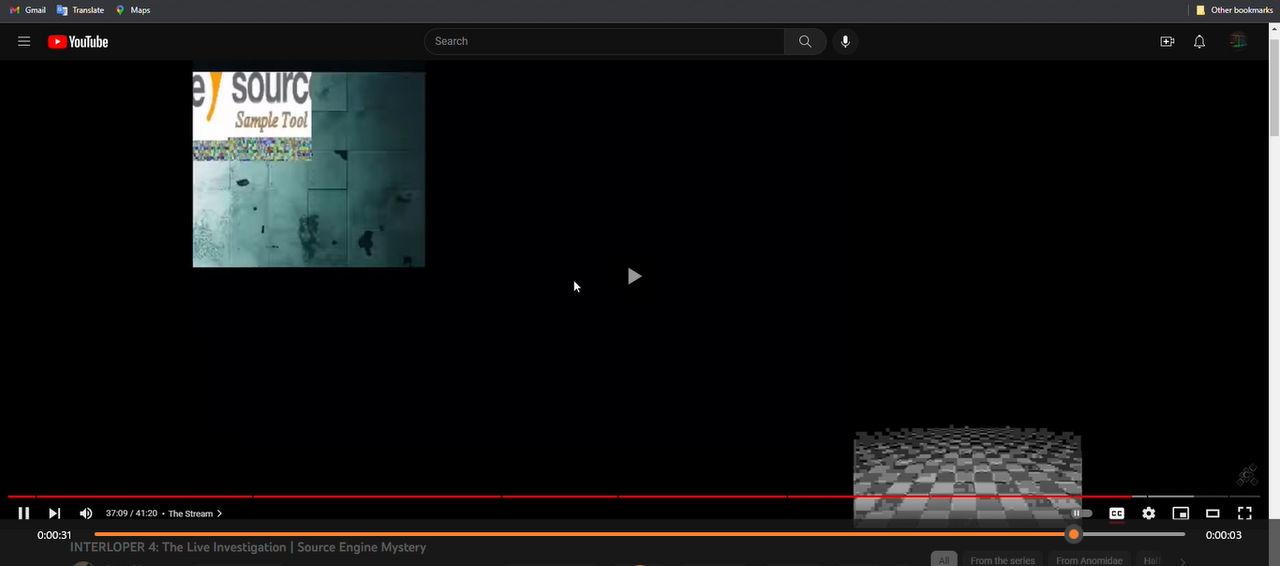Open the account avatar menu
Image resolution: width=1280 pixels, height=566 pixels.
[1238, 41]
